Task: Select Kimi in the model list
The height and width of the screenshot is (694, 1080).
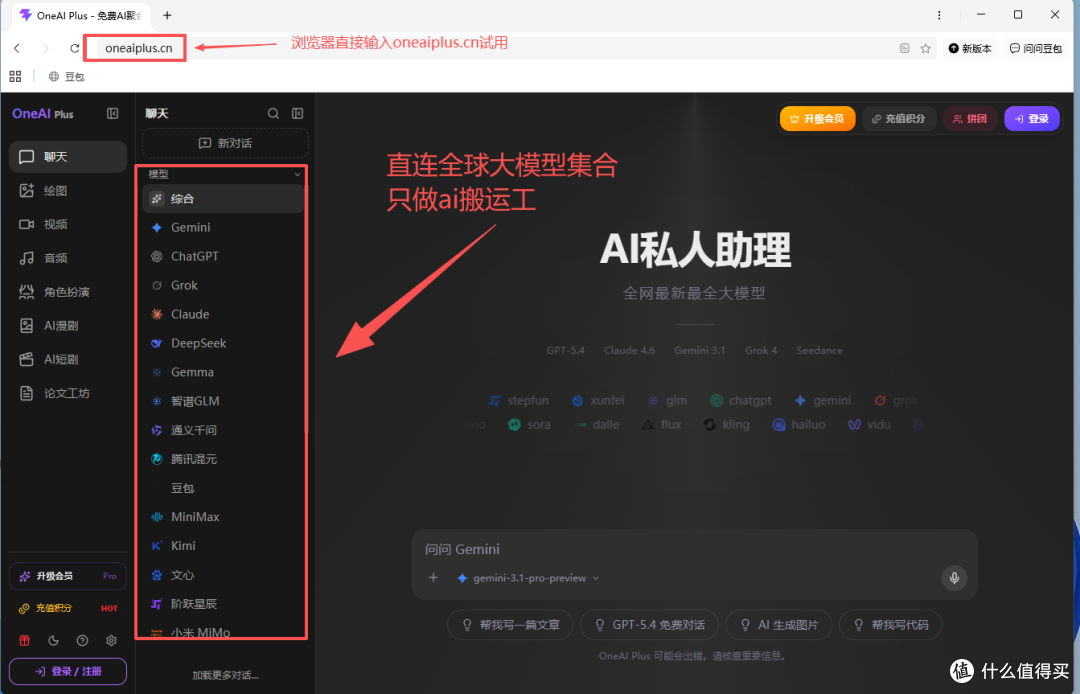Action: tap(223, 545)
